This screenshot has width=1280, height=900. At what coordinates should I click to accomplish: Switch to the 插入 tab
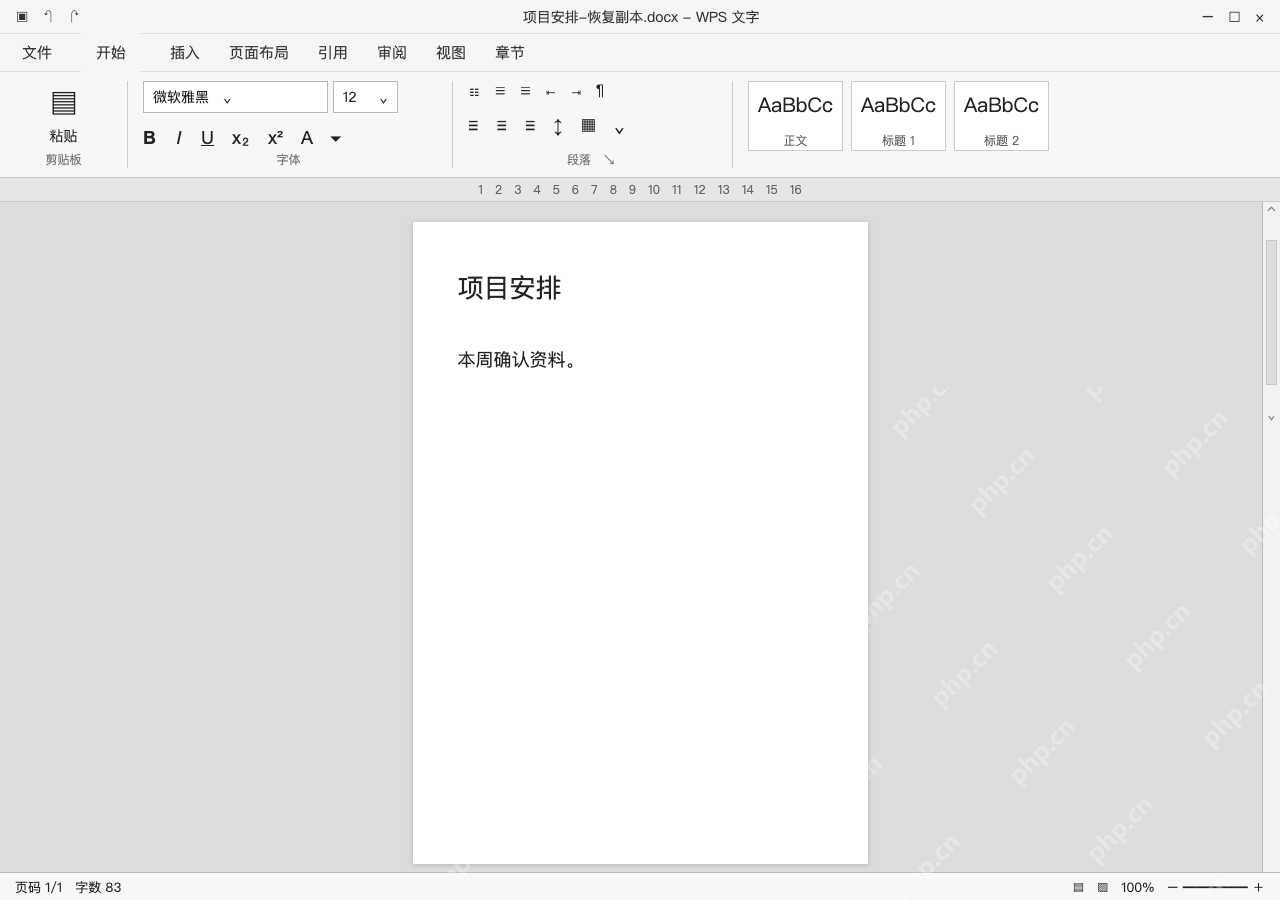185,53
